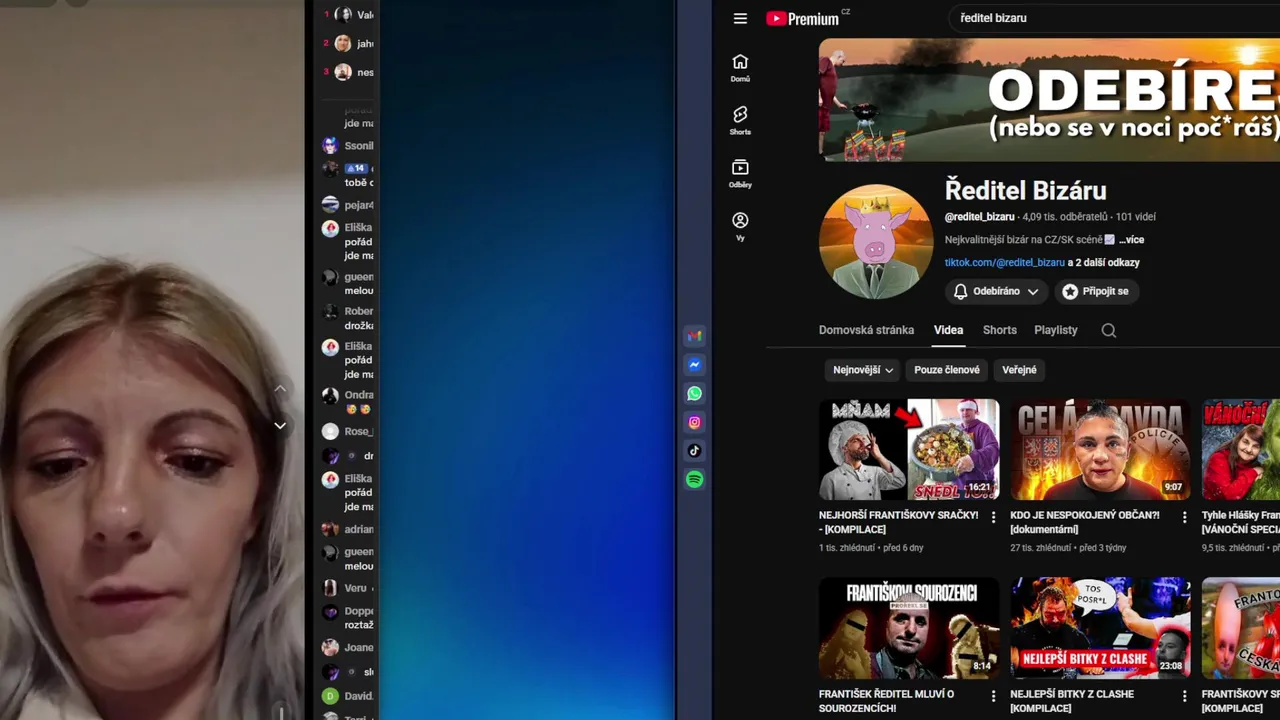Open Gmail from the side app strip
Screen dimensions: 1280x720
(695, 336)
